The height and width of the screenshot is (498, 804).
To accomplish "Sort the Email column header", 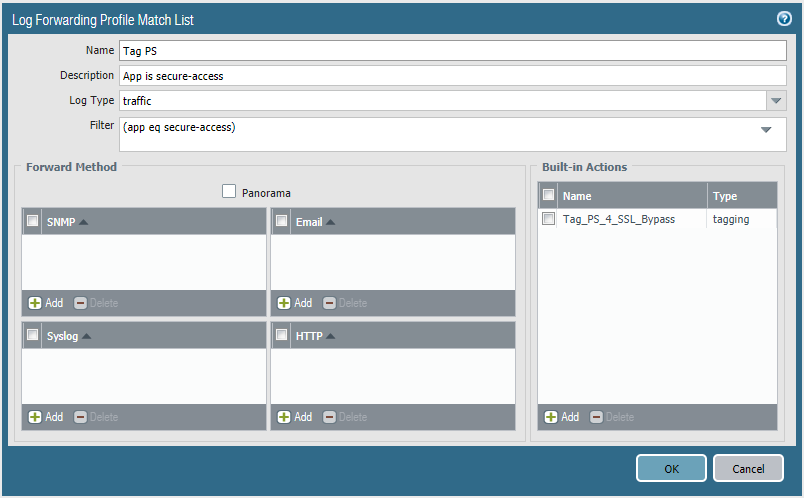I will pyautogui.click(x=309, y=222).
